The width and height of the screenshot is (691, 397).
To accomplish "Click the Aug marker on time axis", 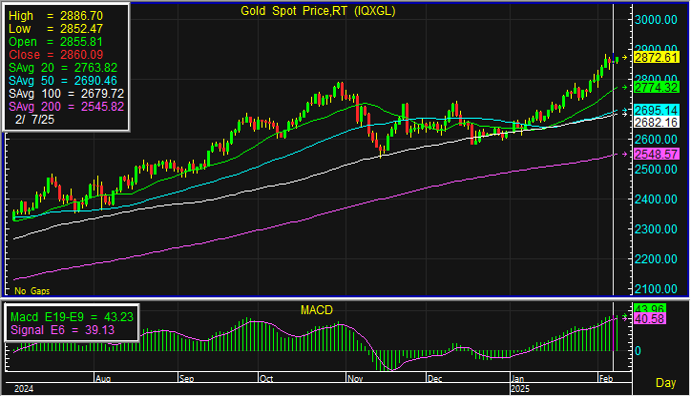I will click(x=103, y=378).
